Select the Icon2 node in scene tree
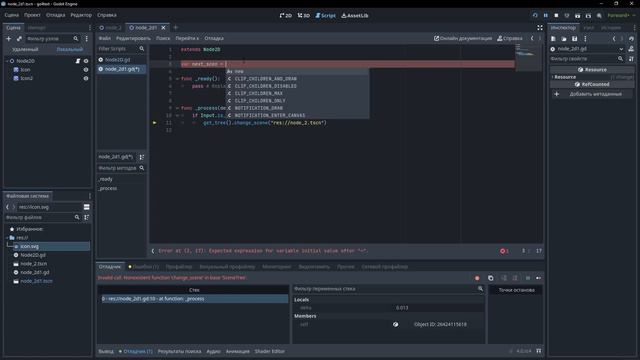The width and height of the screenshot is (640, 360). pos(27,78)
